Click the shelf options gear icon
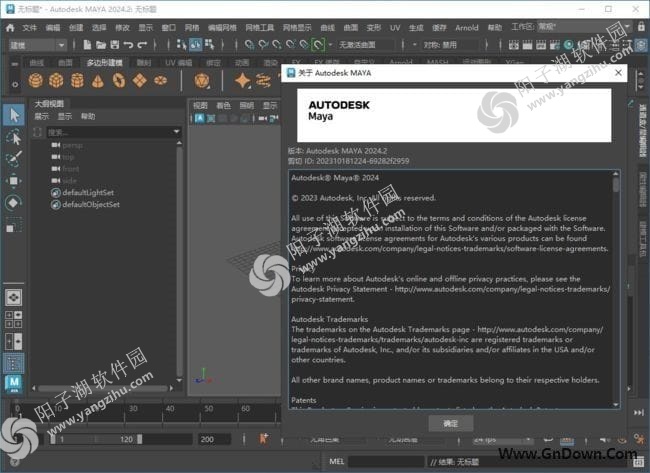The height and width of the screenshot is (473, 650). [15, 84]
